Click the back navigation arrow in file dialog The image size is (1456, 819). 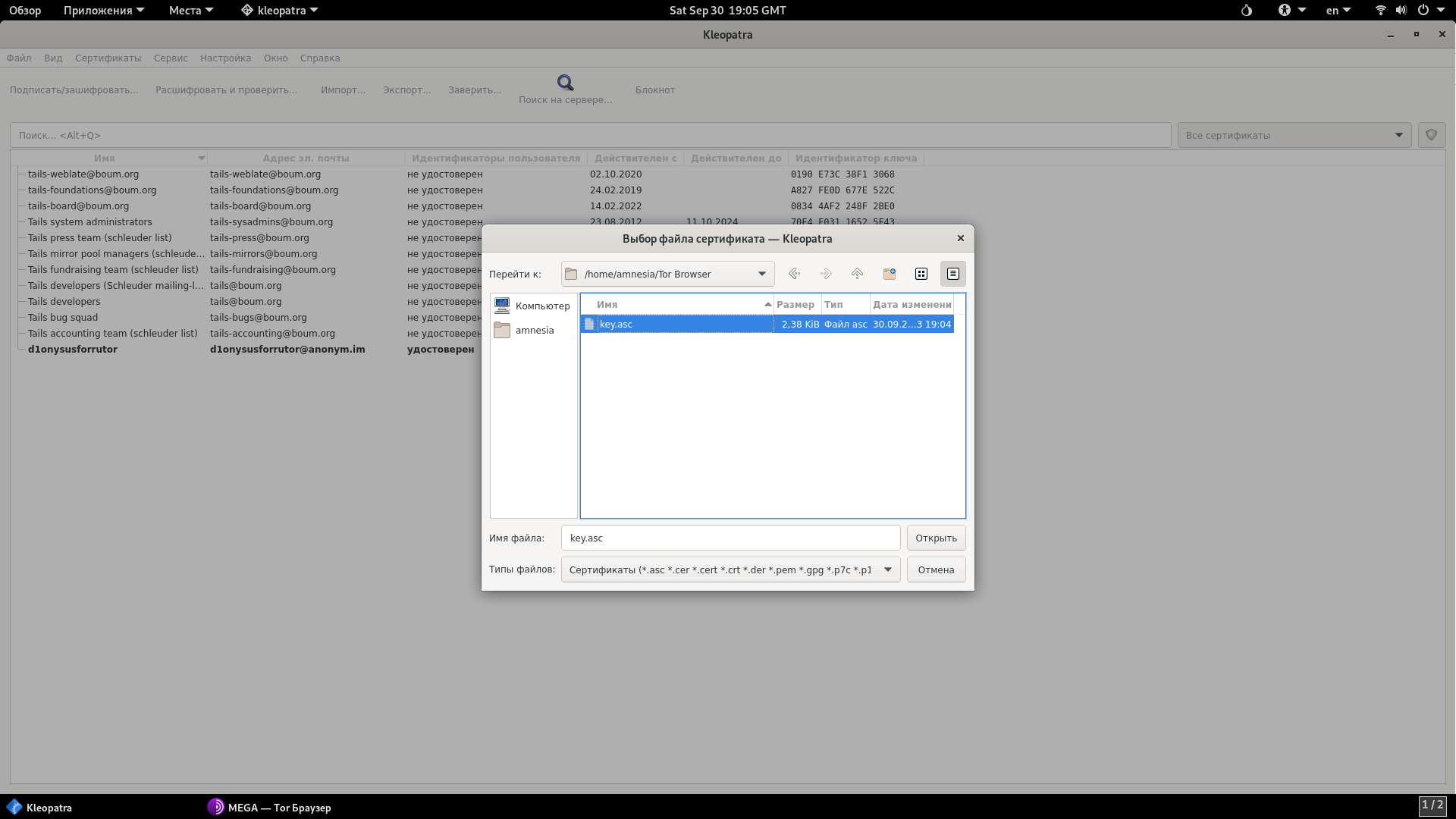tap(794, 274)
